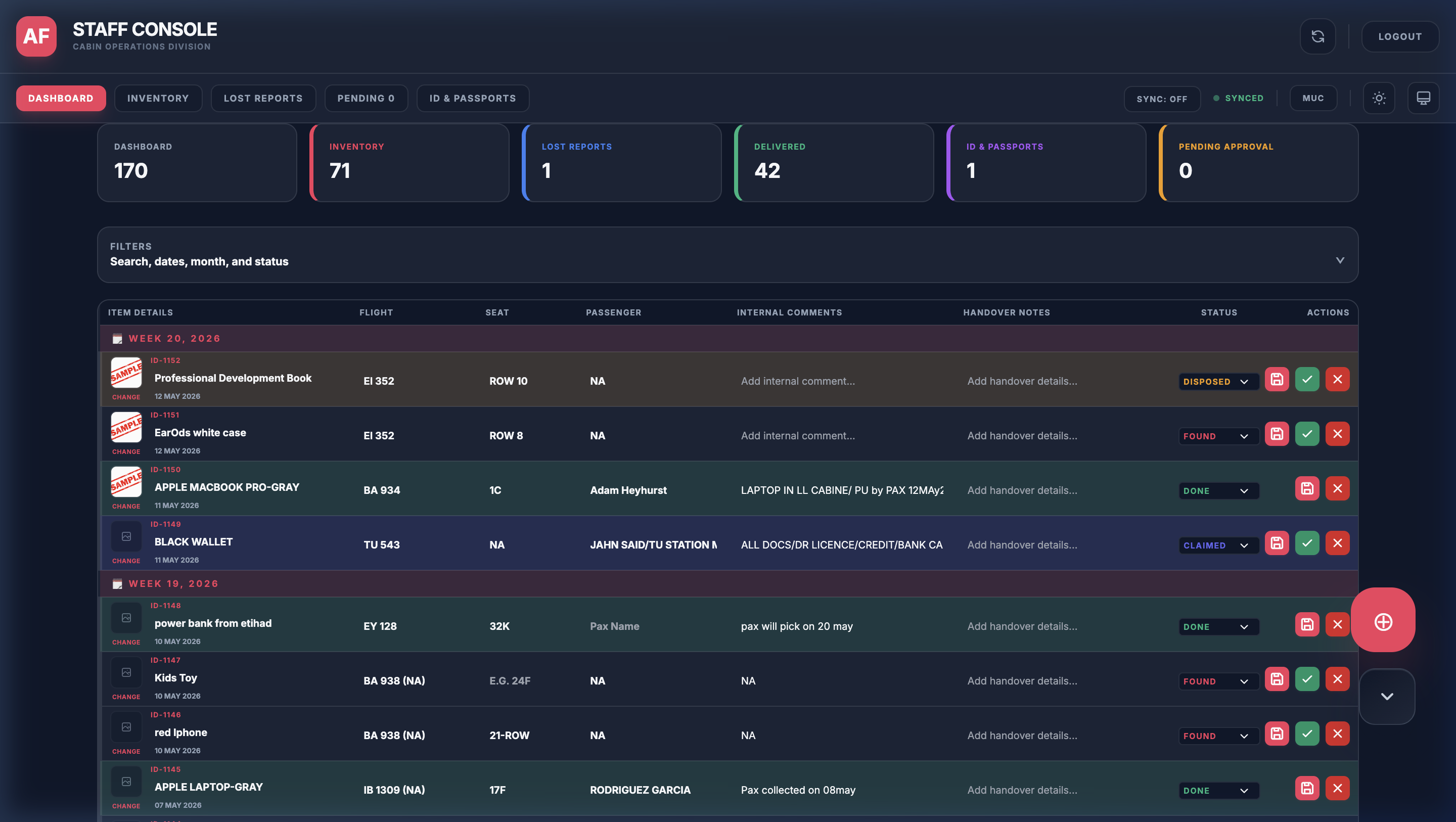Click the refresh sync icon in header

coord(1317,37)
